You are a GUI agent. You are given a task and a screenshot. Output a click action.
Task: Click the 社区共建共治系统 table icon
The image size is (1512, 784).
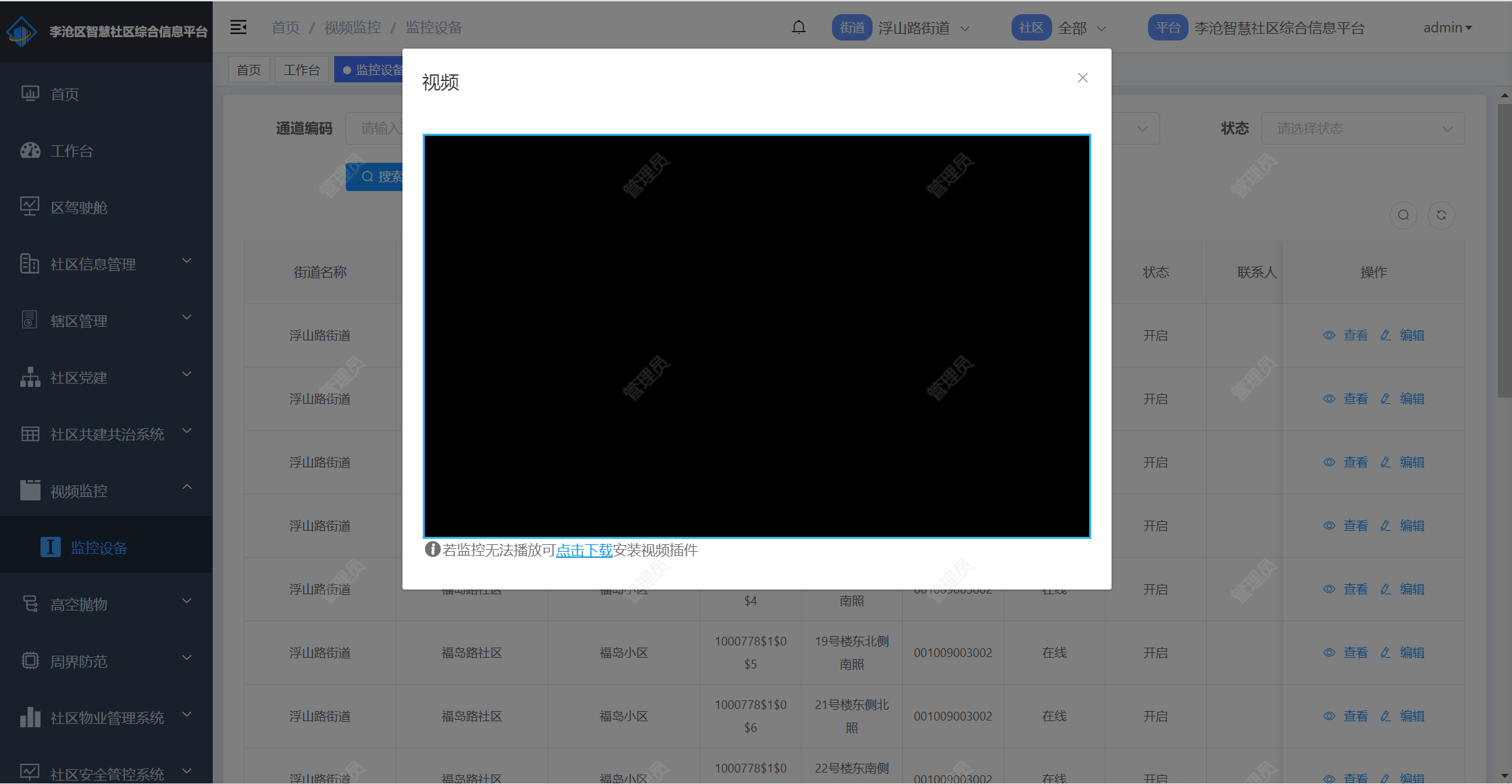point(30,434)
